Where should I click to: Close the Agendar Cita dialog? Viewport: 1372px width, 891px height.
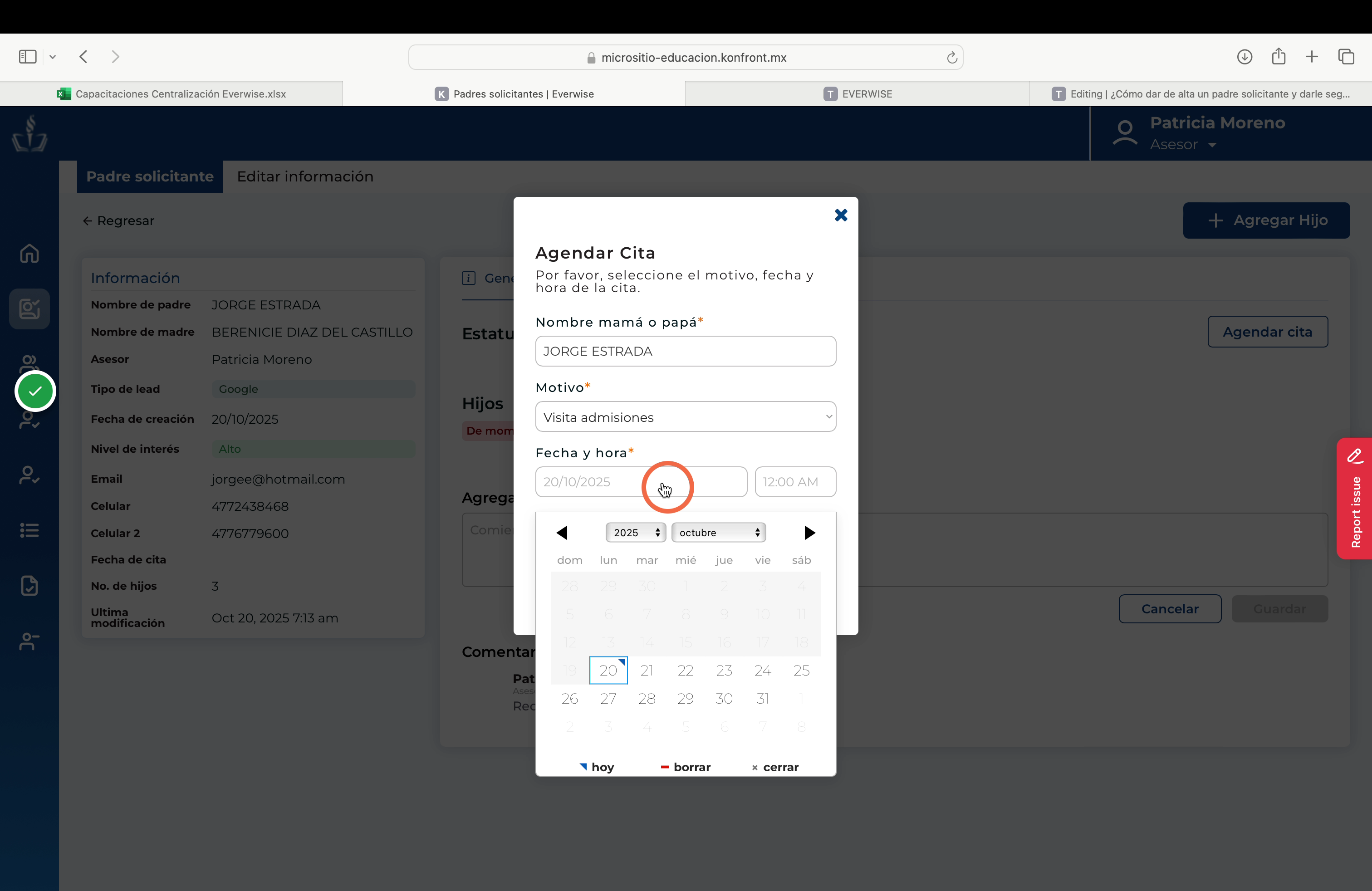click(841, 215)
